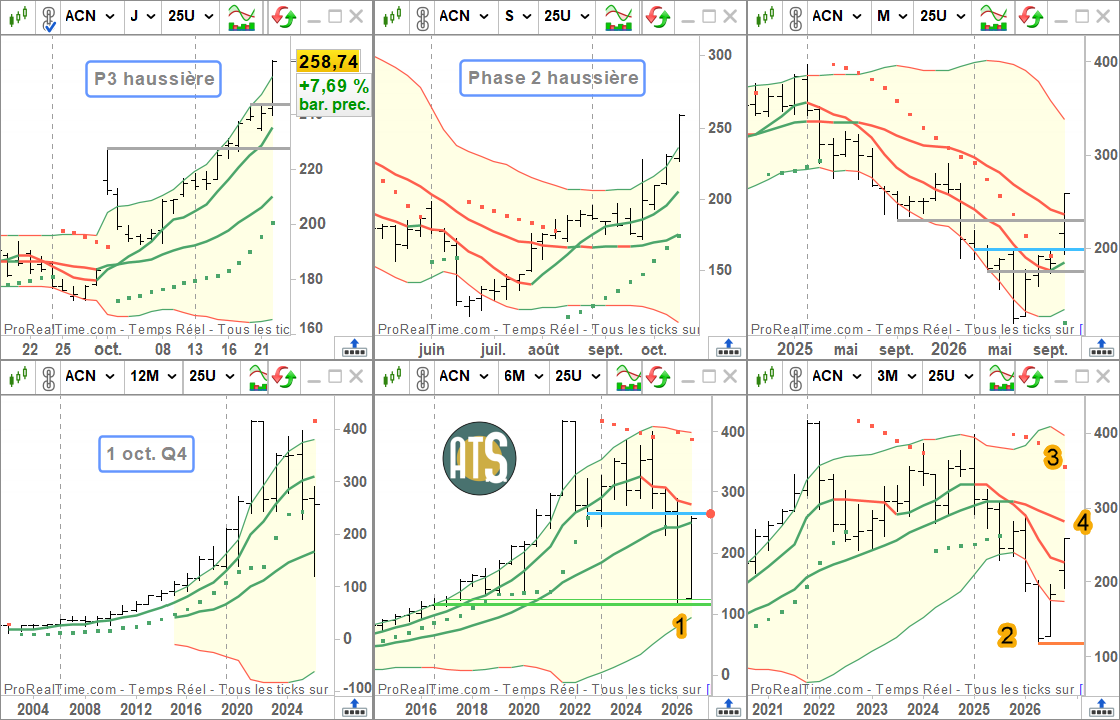1120x720 pixels.
Task: Open chart style icon in the 12M panel
Action: [19, 376]
